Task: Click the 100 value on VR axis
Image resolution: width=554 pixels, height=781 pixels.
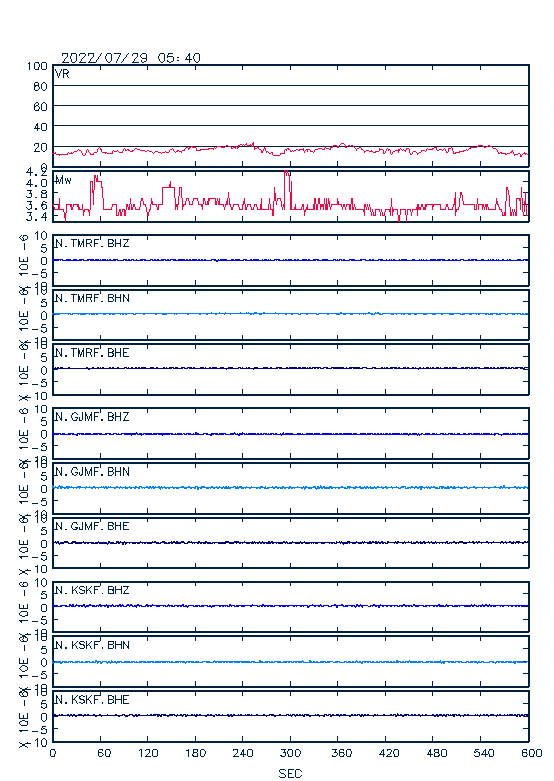Action: (37, 66)
